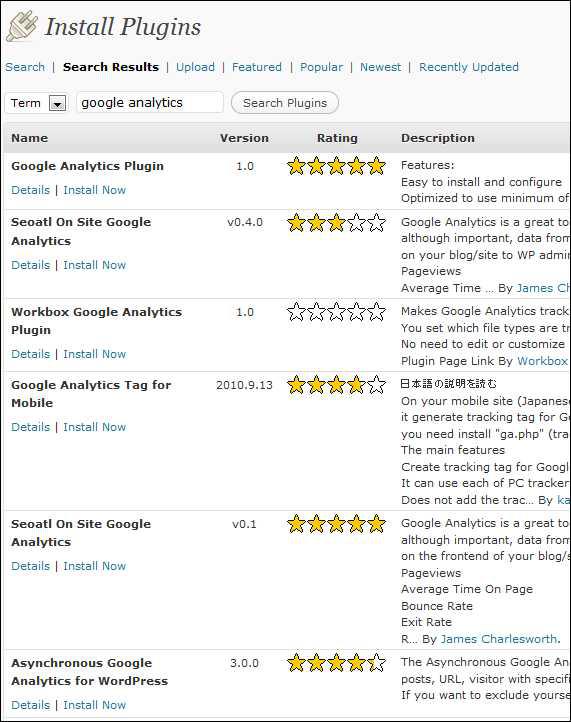Go back to the Search tab
Image resolution: width=571 pixels, height=722 pixels.
(25, 67)
